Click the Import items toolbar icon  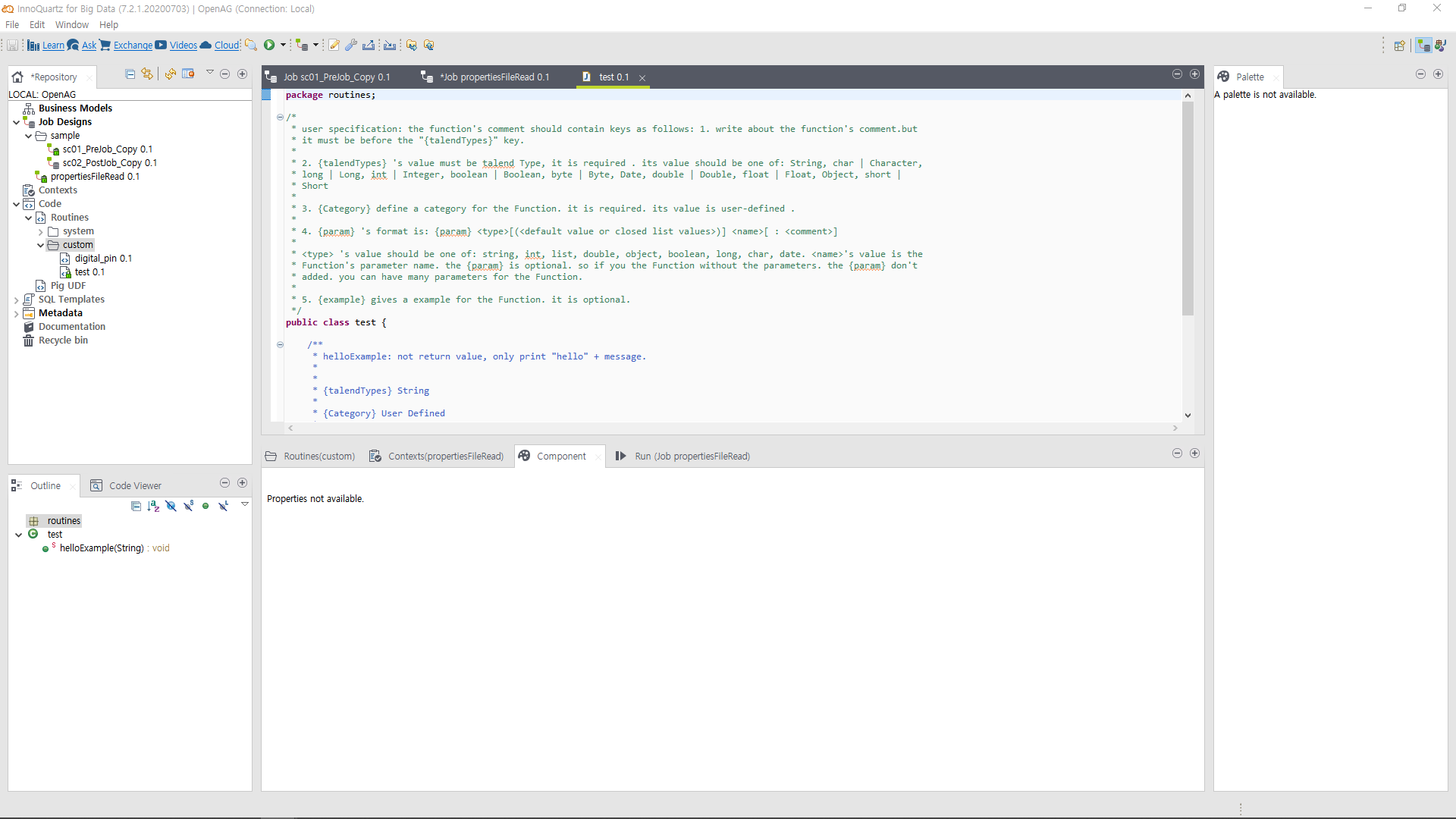[x=390, y=45]
